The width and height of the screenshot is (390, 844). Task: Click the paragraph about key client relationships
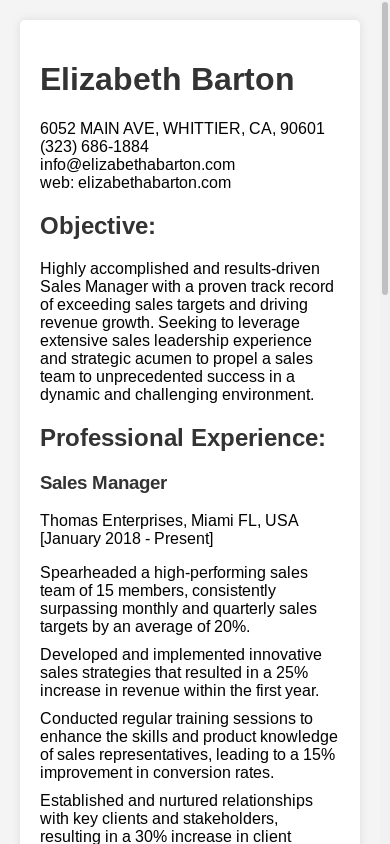click(x=177, y=818)
